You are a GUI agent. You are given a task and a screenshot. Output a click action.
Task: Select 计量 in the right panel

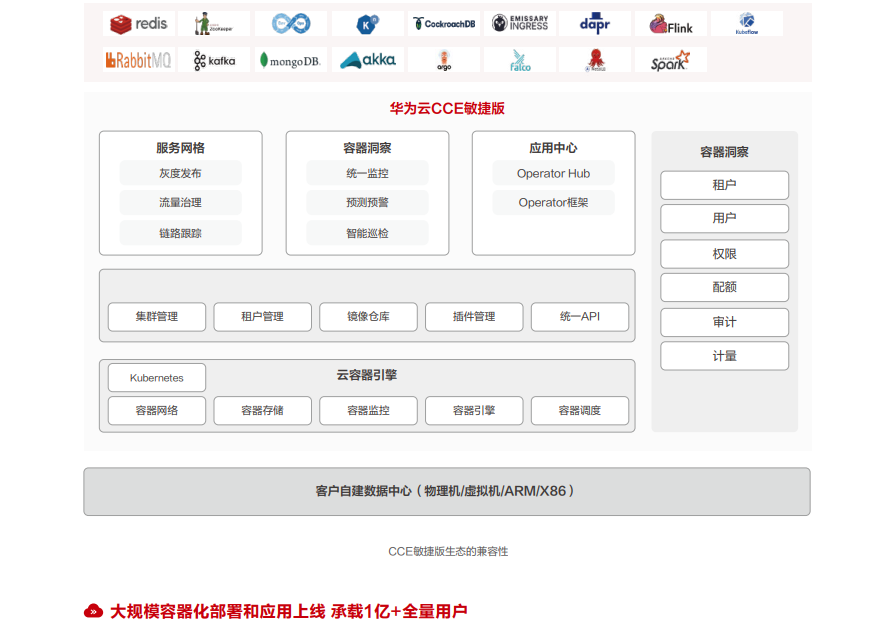point(724,356)
